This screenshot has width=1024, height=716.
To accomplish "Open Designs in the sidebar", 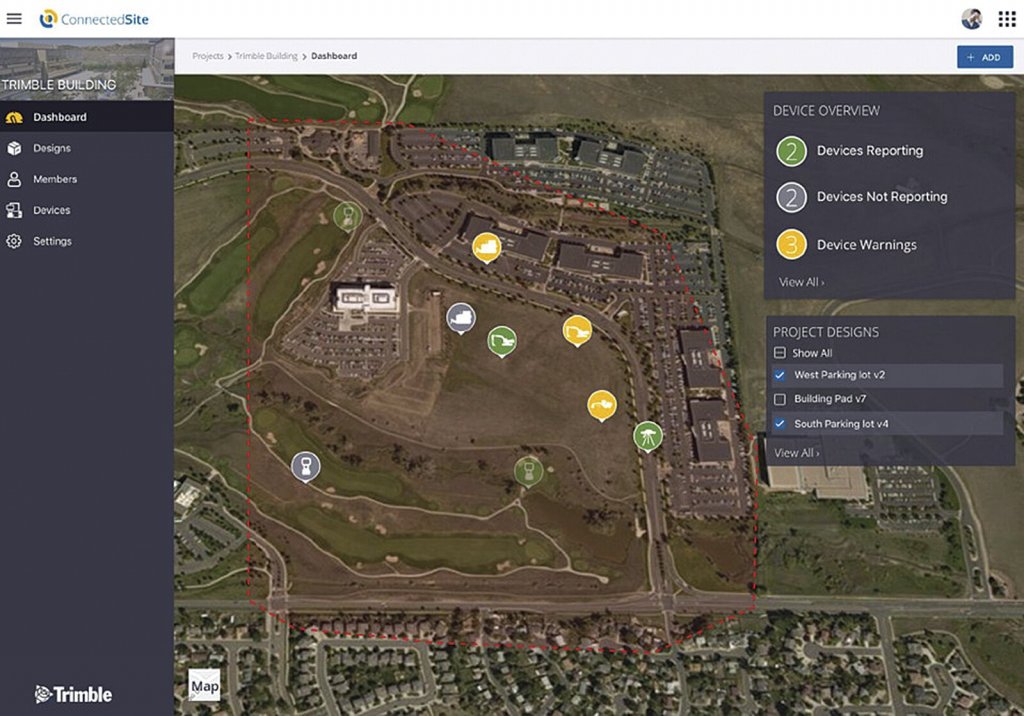I will tap(87, 148).
